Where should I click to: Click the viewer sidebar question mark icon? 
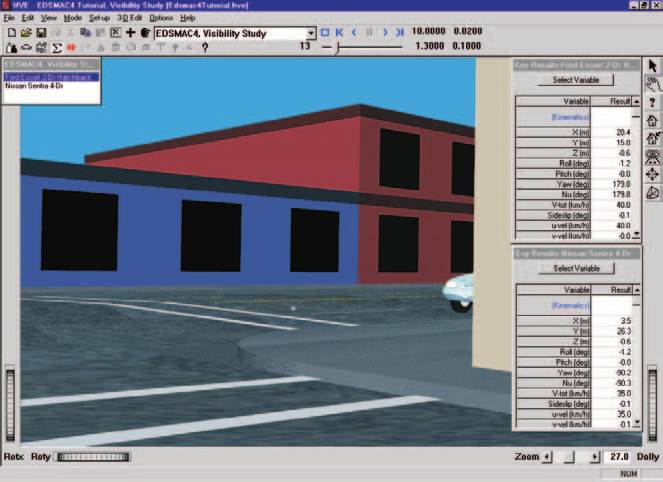(652, 102)
